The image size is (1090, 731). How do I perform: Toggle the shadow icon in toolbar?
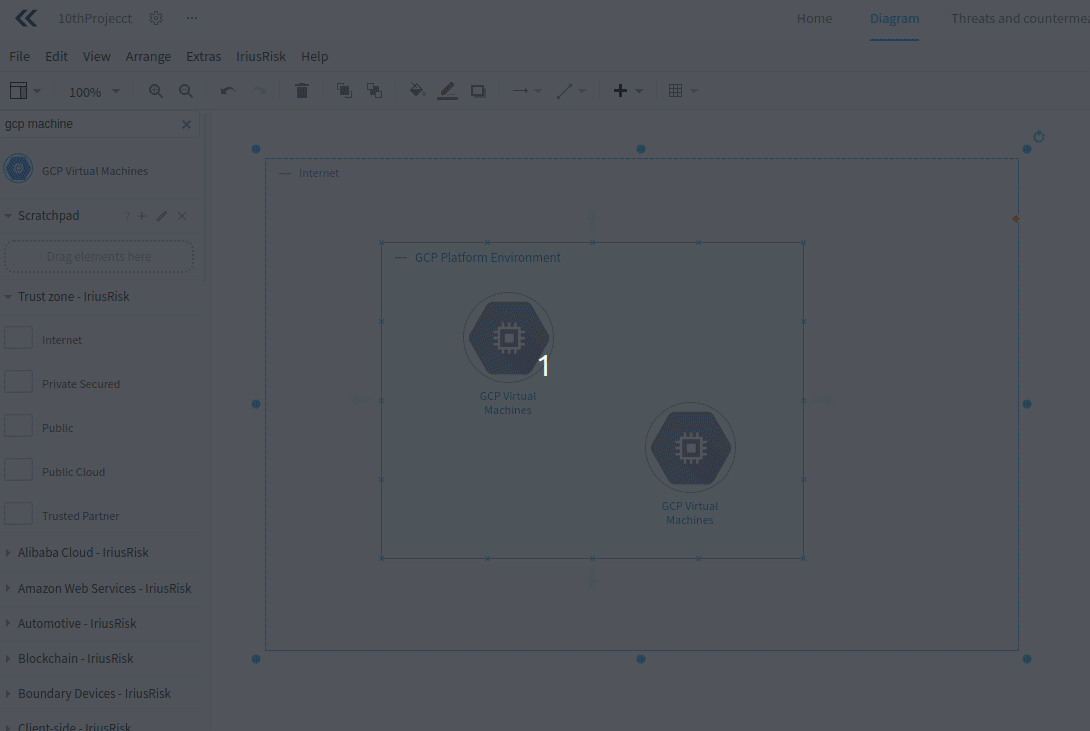coord(478,91)
